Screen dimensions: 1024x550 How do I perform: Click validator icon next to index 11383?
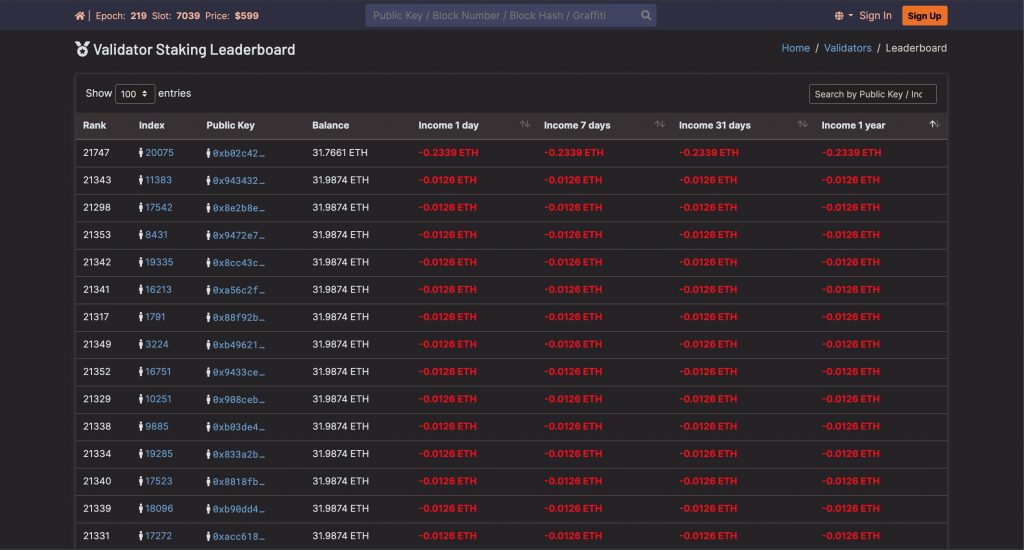coord(140,180)
